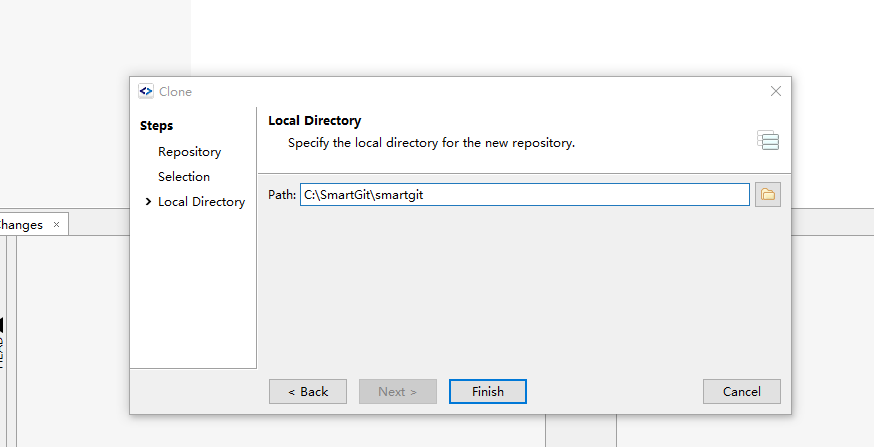Select the Local Directory step
Screen dimensions: 874x447
201,202
